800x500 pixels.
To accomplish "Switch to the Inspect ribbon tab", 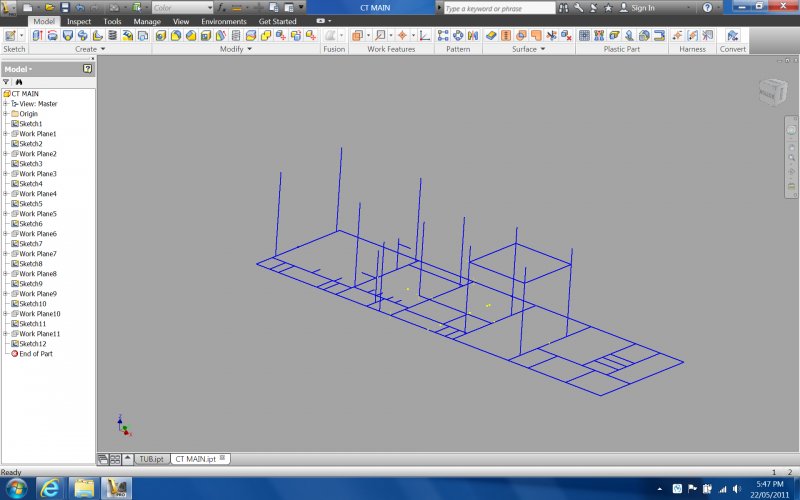I will (78, 20).
